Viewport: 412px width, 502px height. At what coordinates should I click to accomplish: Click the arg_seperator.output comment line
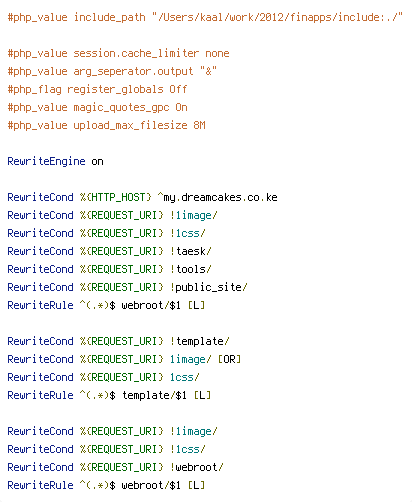pyautogui.click(x=112, y=71)
